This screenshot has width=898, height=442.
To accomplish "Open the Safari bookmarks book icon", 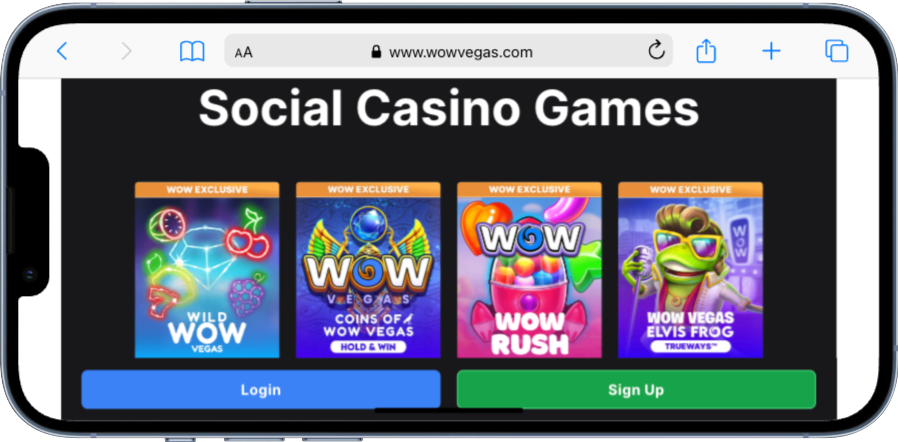I will pos(192,52).
